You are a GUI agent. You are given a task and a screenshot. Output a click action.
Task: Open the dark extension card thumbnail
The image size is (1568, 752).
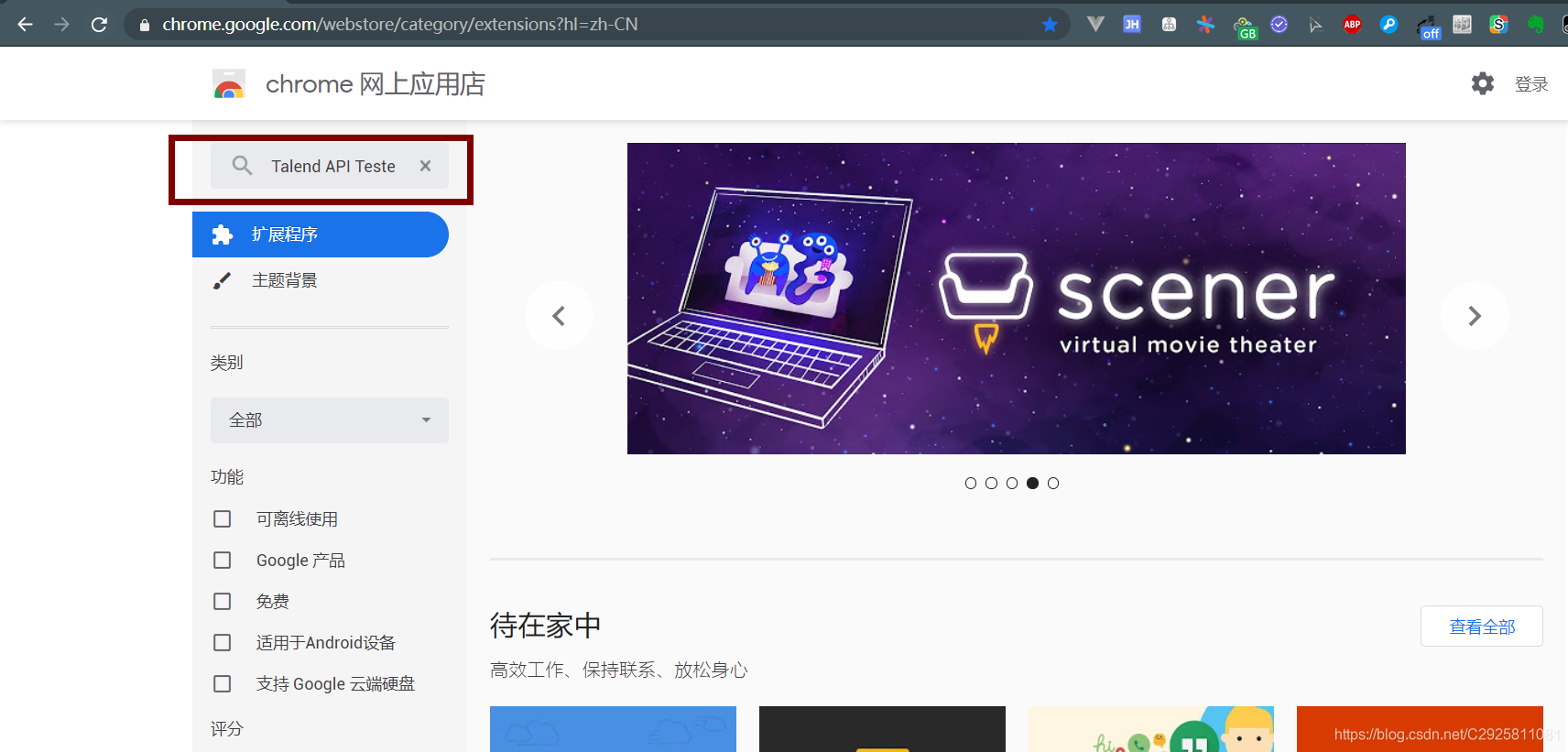[x=882, y=729]
